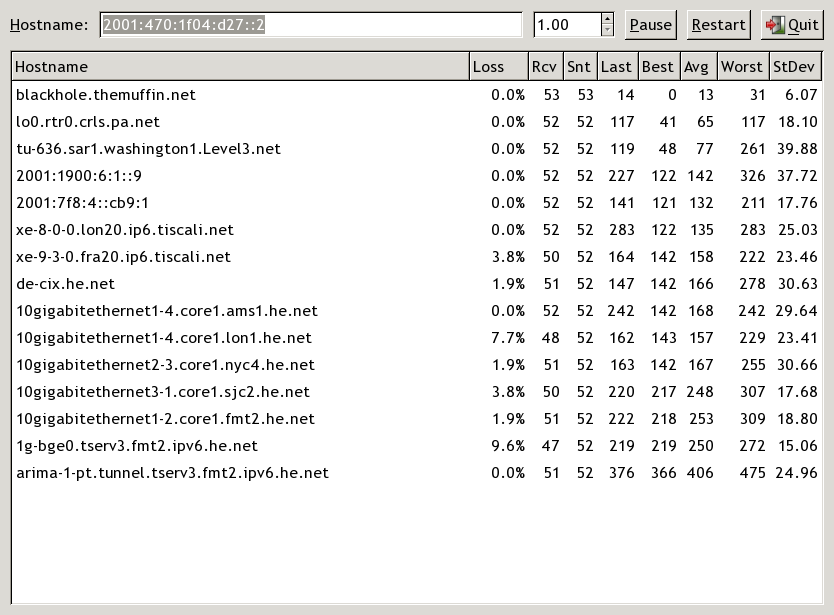Select xe-8-0-0.lon20.ip6.tiscali.net row
Viewport: 834px width, 615px height.
(x=417, y=230)
